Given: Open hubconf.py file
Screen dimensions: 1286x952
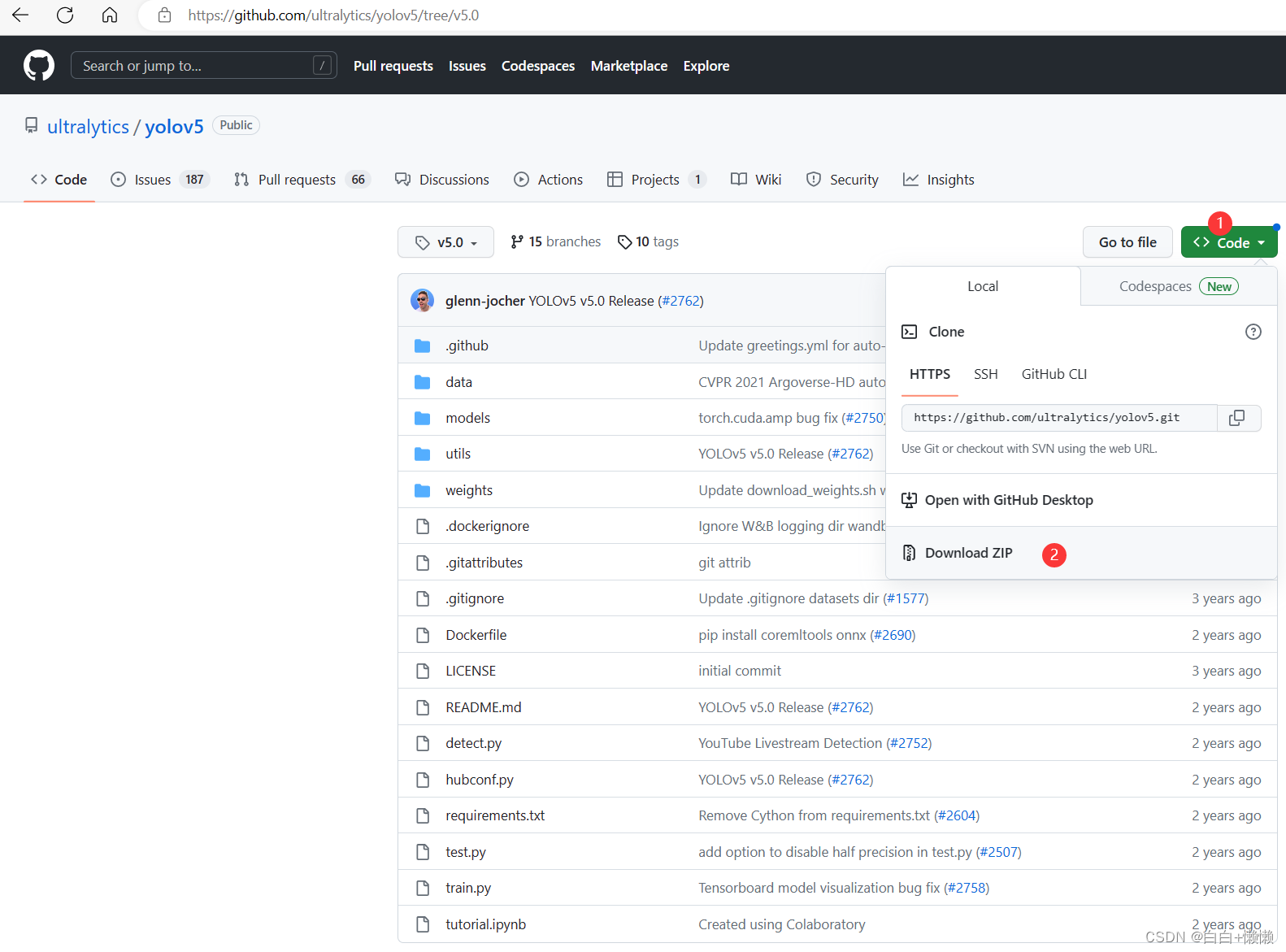Looking at the screenshot, I should (480, 780).
